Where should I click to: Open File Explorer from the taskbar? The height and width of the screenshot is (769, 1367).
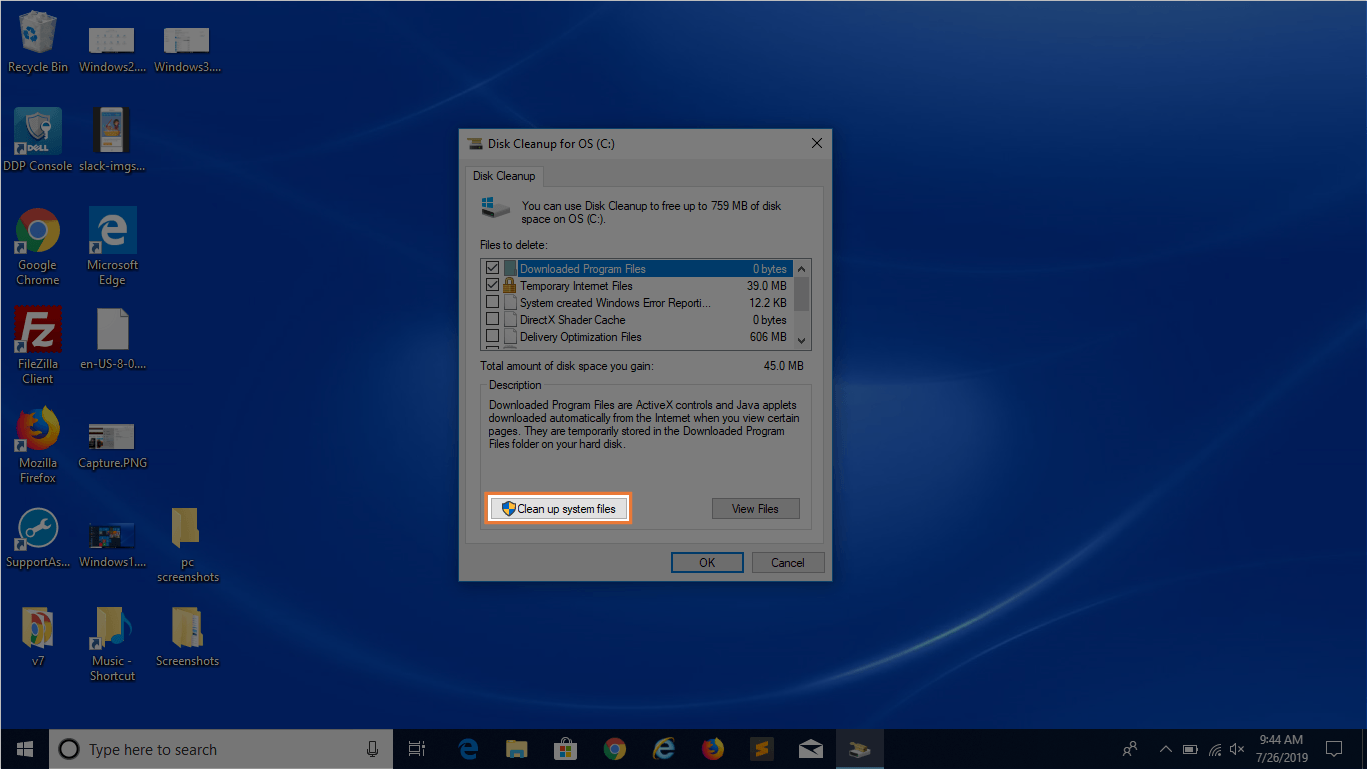coord(516,748)
